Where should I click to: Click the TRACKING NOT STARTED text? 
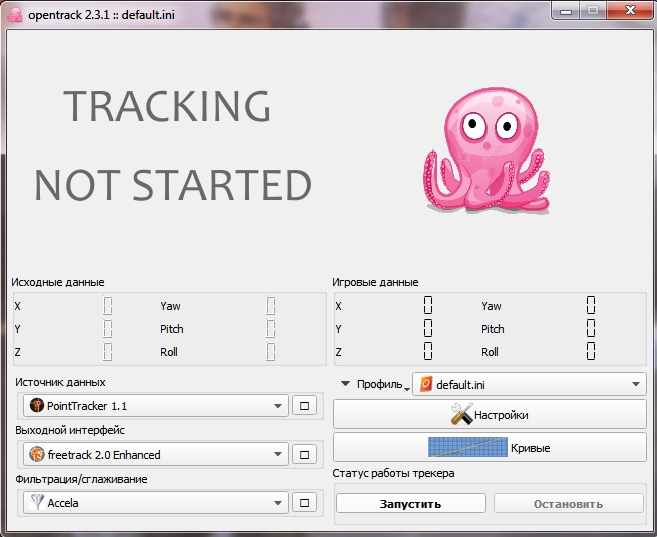(x=173, y=145)
